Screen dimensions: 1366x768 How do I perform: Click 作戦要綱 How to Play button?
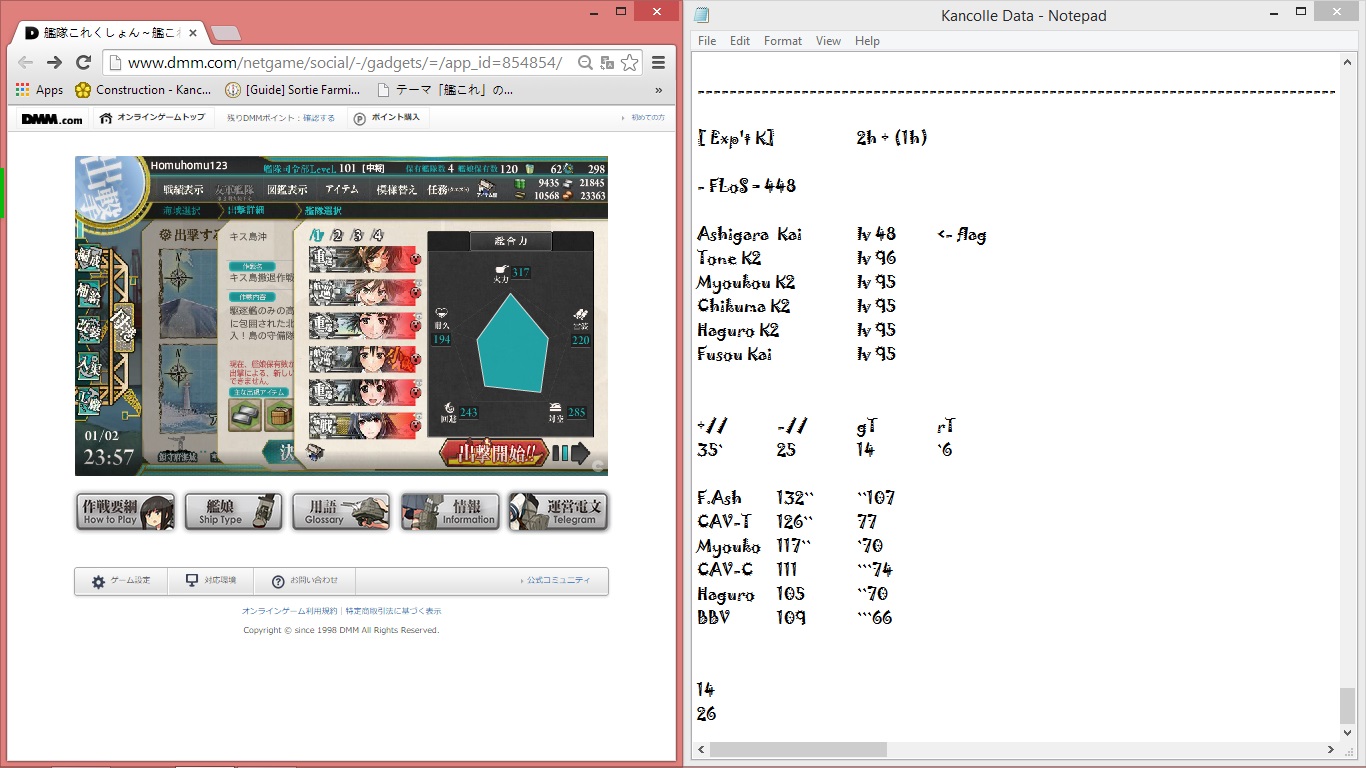click(125, 512)
